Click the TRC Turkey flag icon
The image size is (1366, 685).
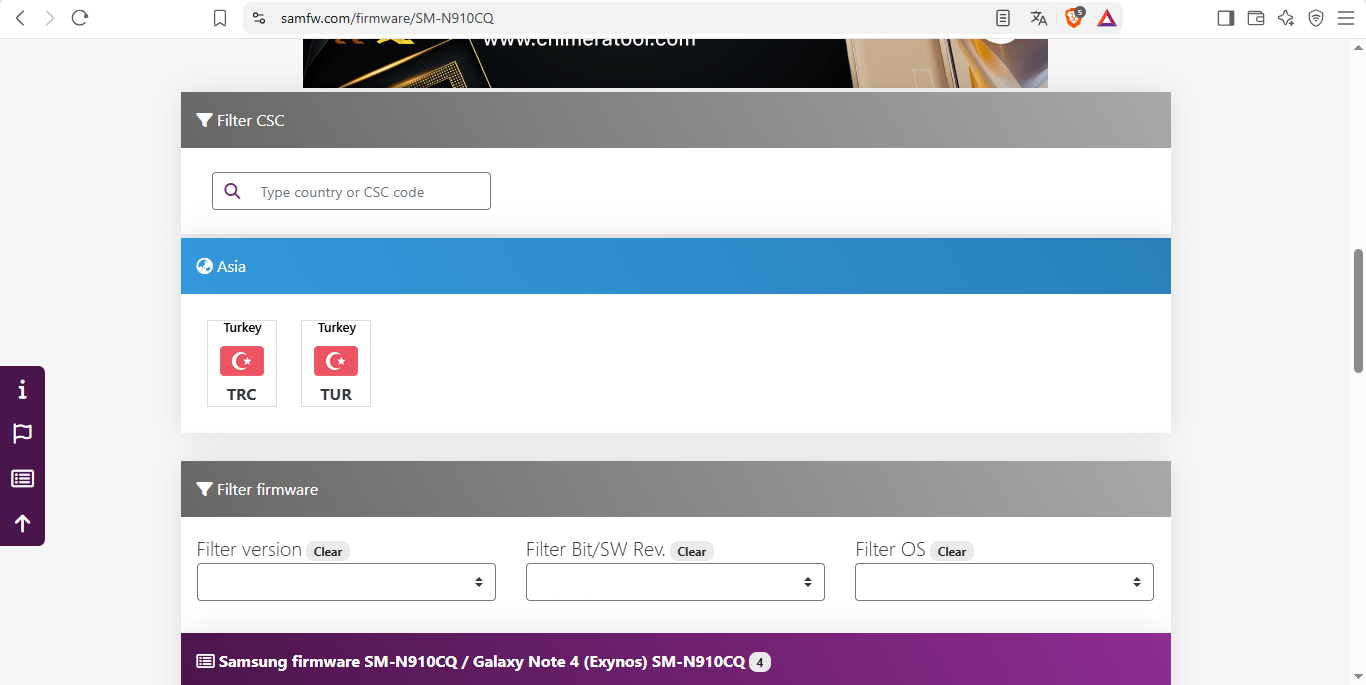pyautogui.click(x=242, y=361)
